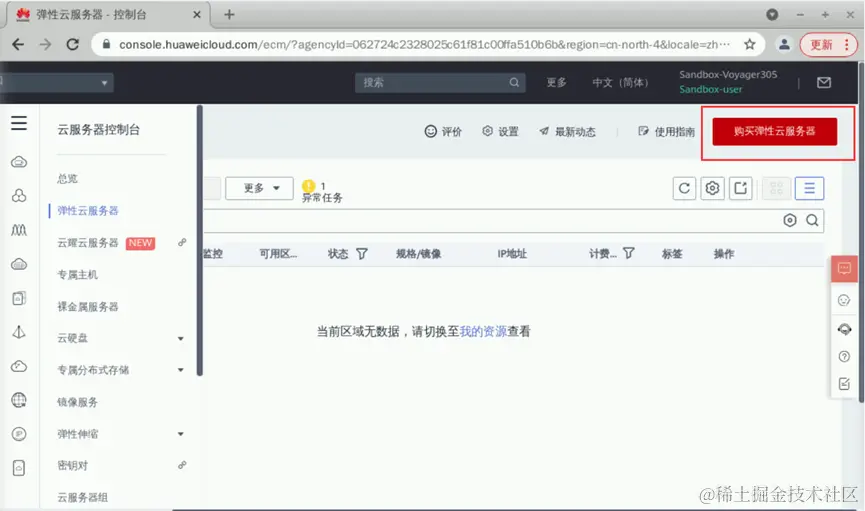Open the 中文 (简体) language selector
Viewport: 865px width, 511px height.
620,82
